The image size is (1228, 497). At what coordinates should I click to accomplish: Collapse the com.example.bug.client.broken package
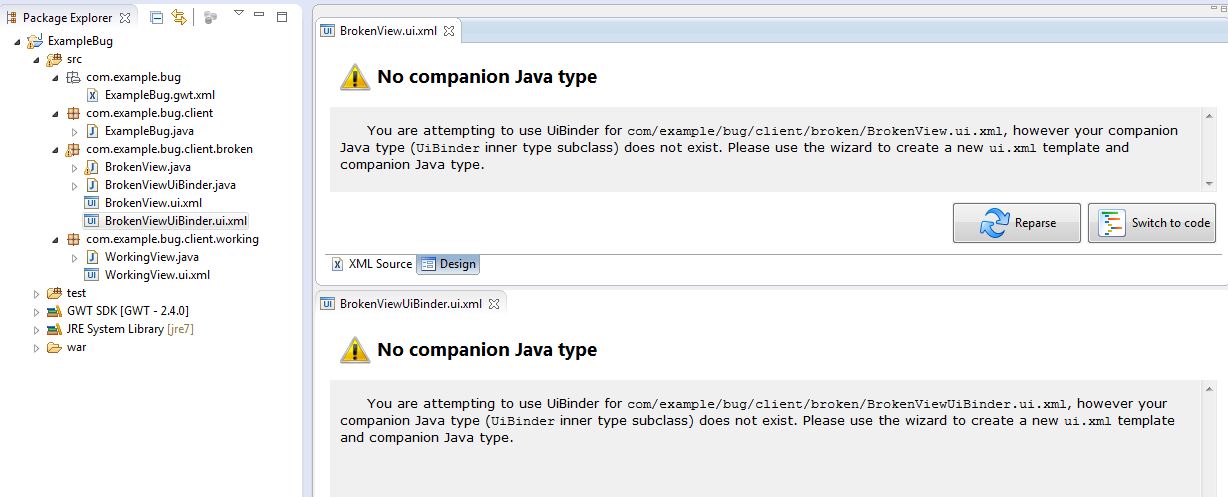(x=55, y=150)
